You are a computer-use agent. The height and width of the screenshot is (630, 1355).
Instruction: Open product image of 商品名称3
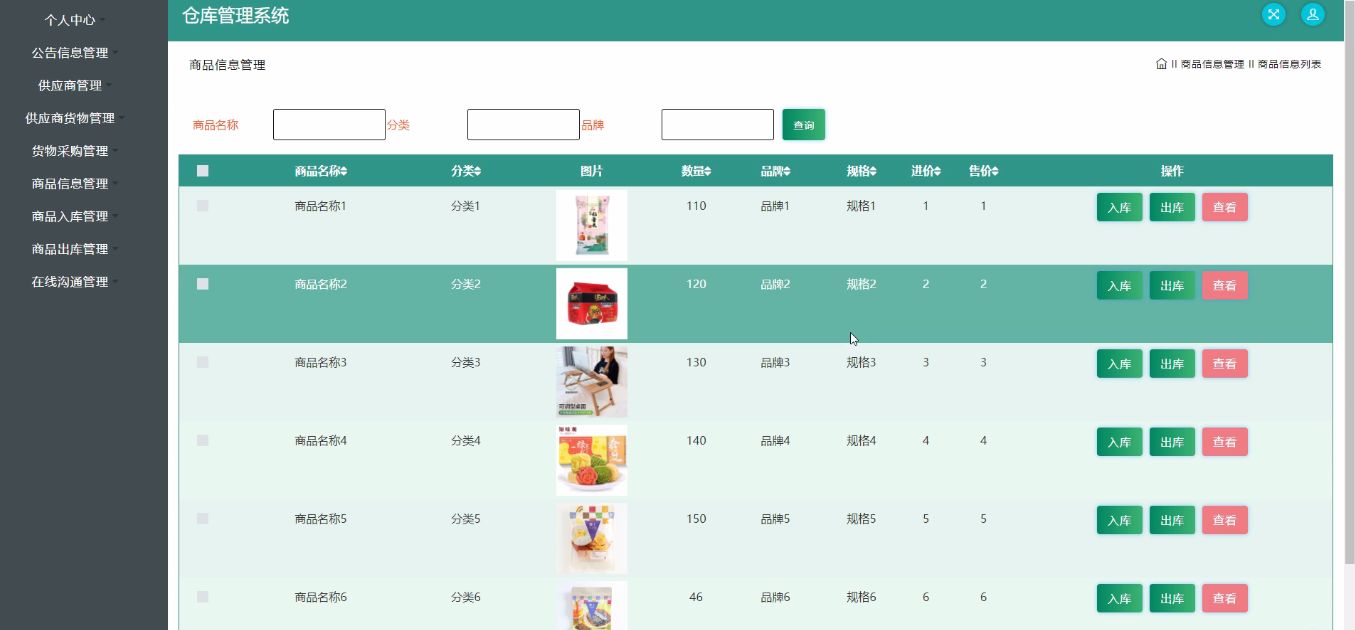click(591, 381)
